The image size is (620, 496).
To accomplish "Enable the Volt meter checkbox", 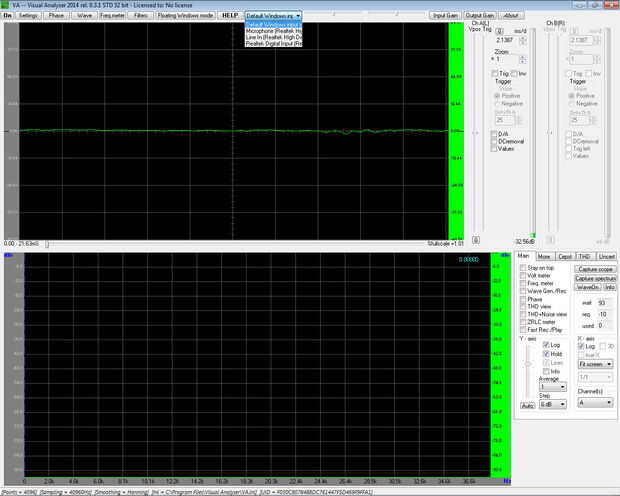I will point(524,275).
